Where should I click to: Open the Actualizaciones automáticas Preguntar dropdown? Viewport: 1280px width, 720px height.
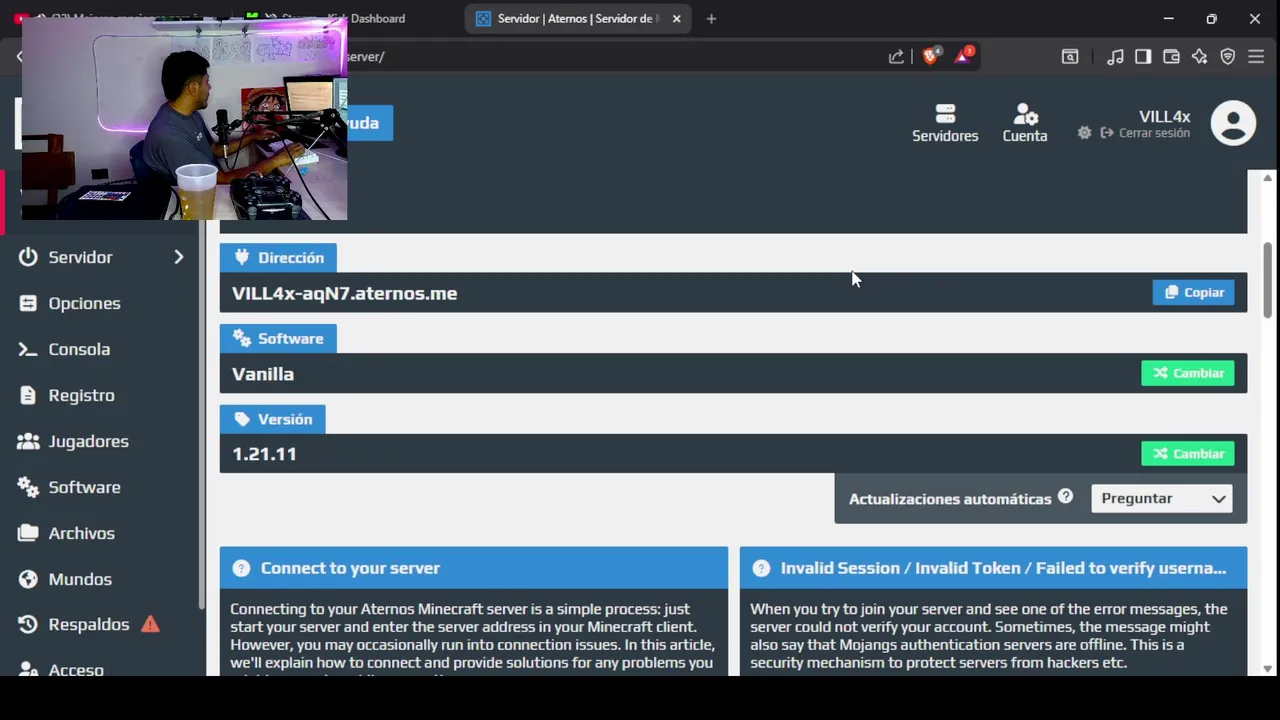[1162, 498]
